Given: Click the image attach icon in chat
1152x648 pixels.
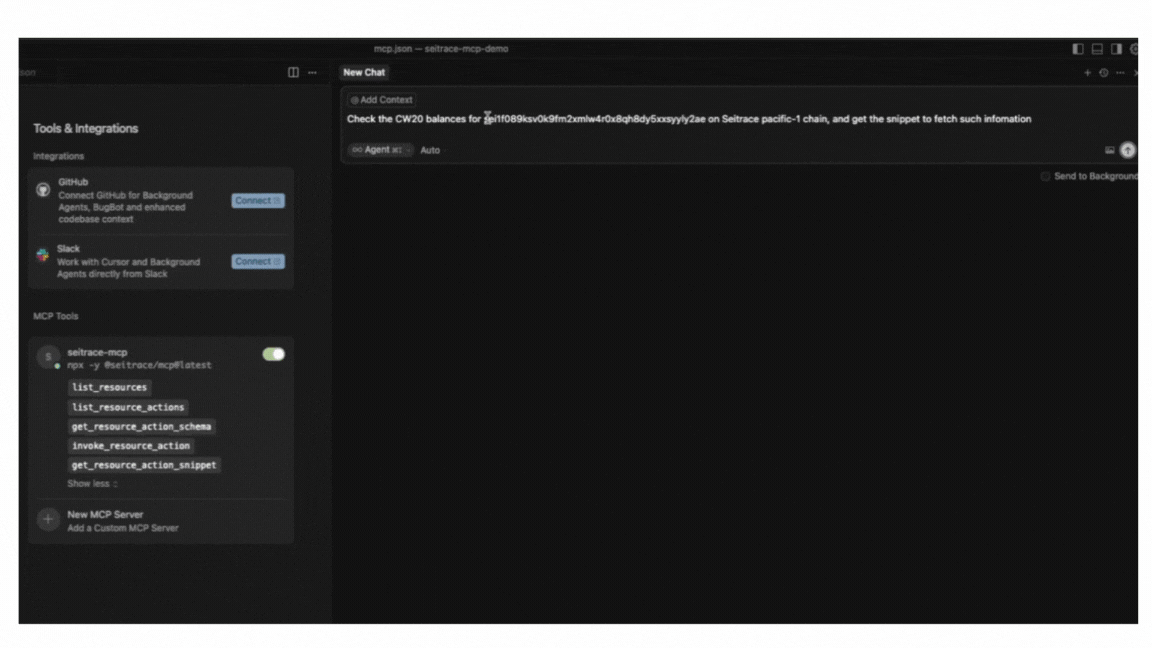Looking at the screenshot, I should (x=1109, y=150).
